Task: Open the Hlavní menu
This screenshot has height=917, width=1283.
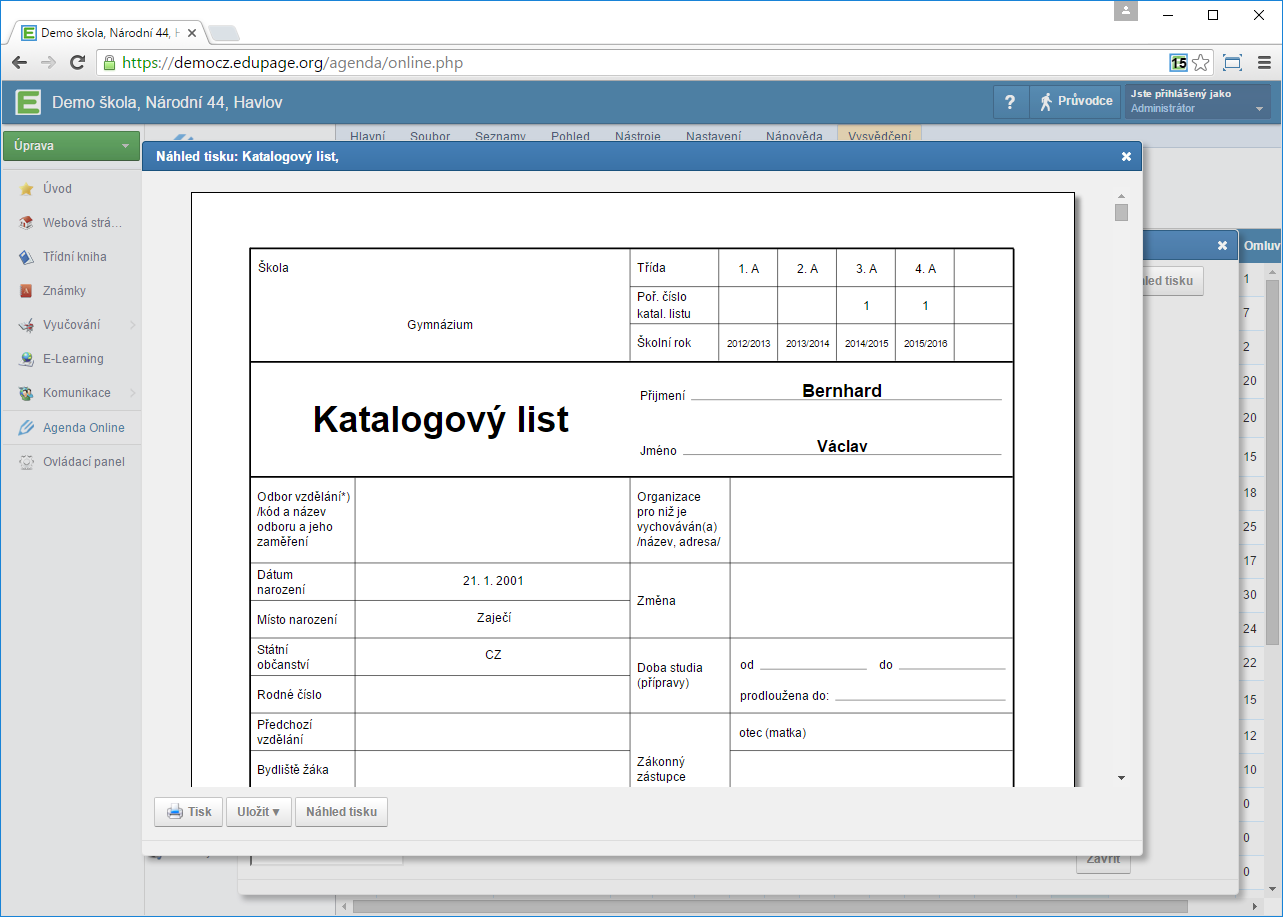Action: 367,136
